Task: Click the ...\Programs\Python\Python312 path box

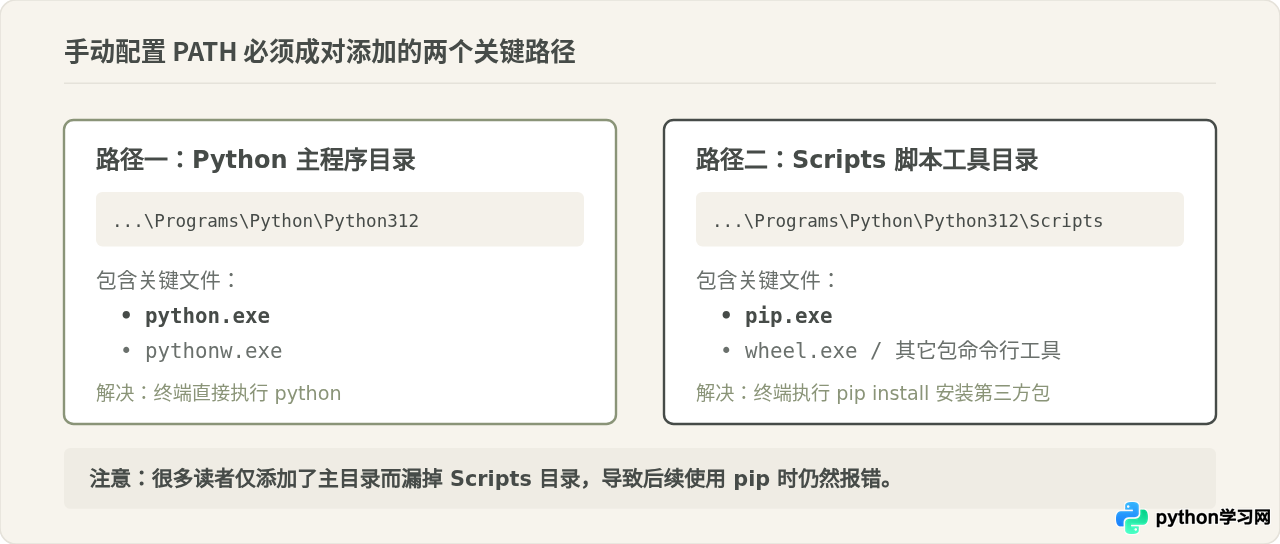Action: [340, 219]
